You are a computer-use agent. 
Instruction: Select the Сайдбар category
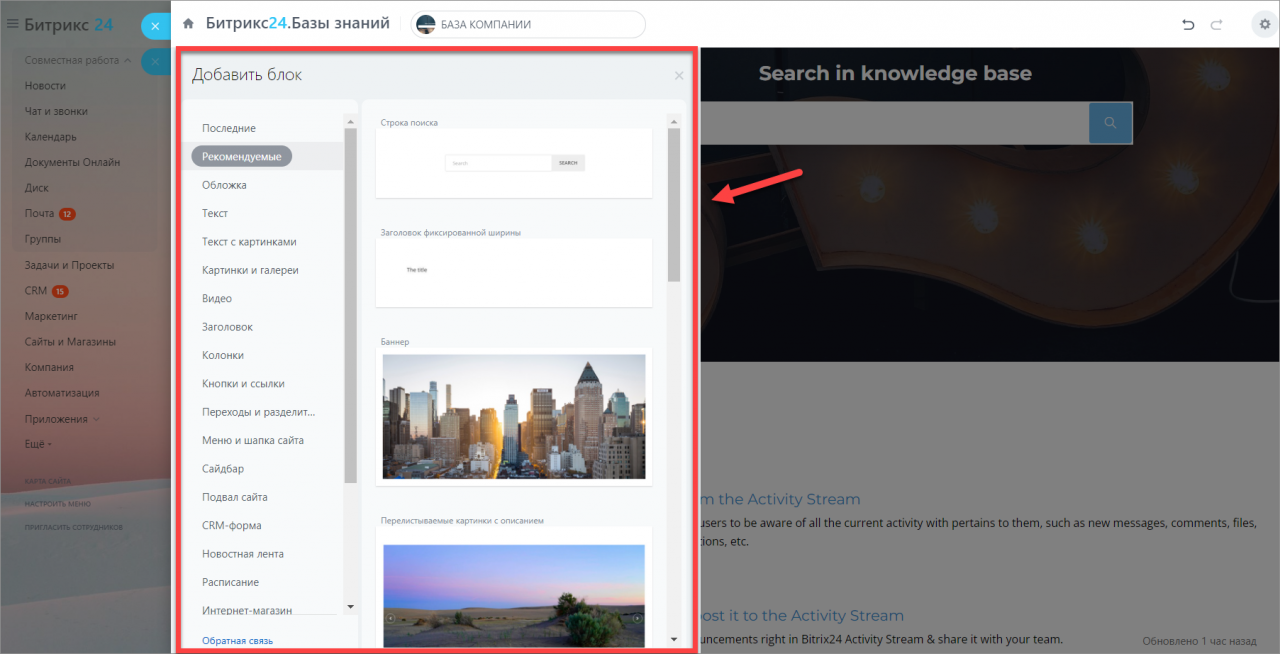tap(223, 469)
